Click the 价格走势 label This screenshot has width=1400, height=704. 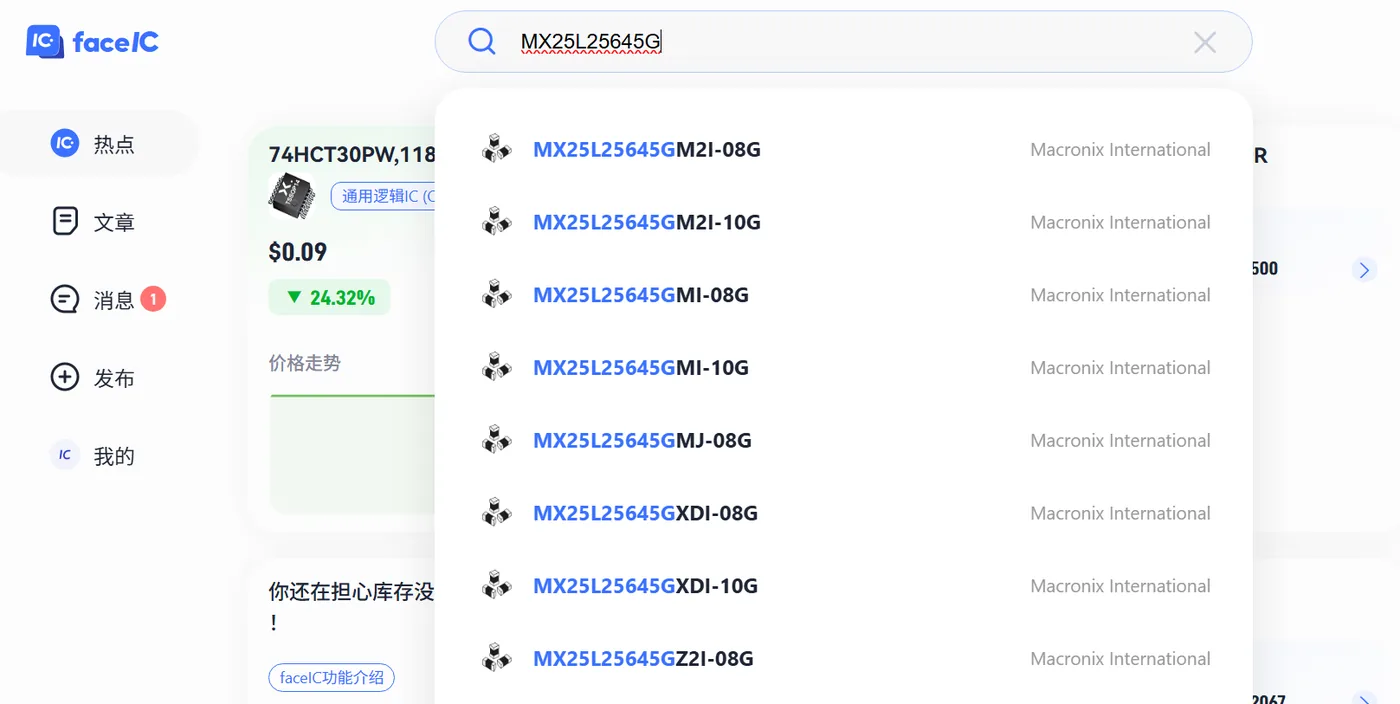[x=305, y=363]
